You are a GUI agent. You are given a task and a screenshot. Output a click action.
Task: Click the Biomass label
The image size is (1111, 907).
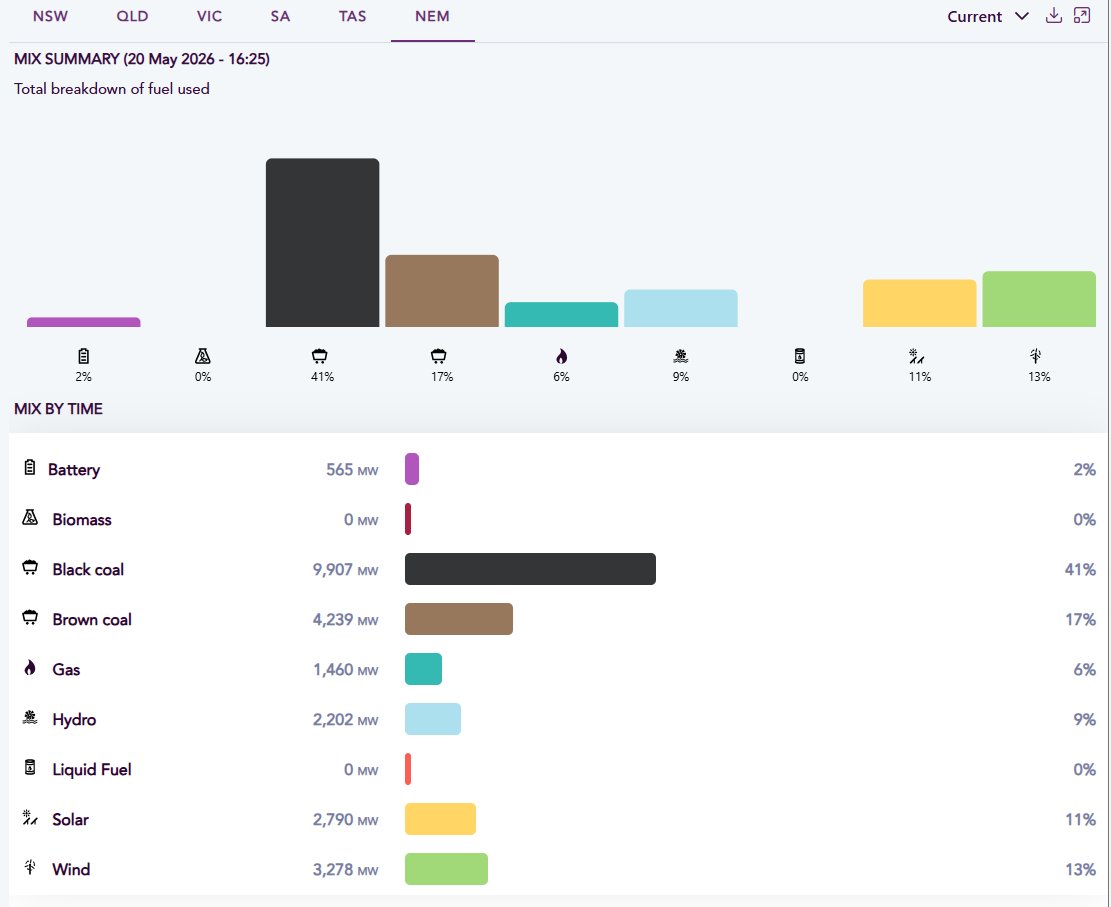[x=81, y=519]
